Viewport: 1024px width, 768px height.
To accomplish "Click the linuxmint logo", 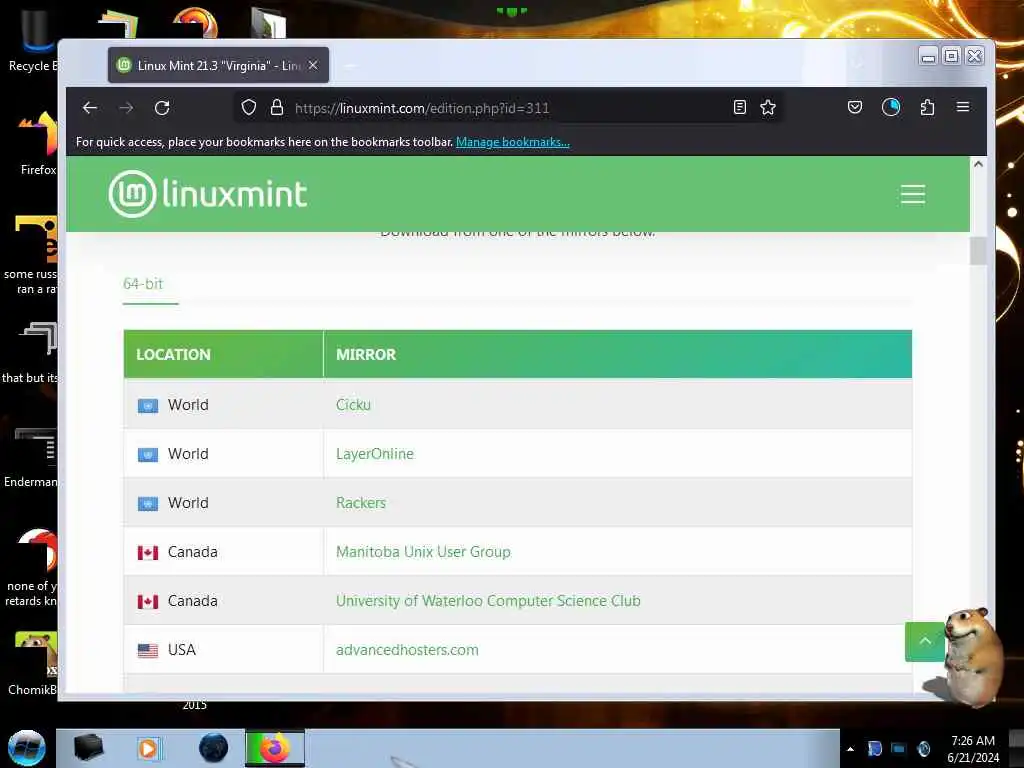I will tap(208, 193).
